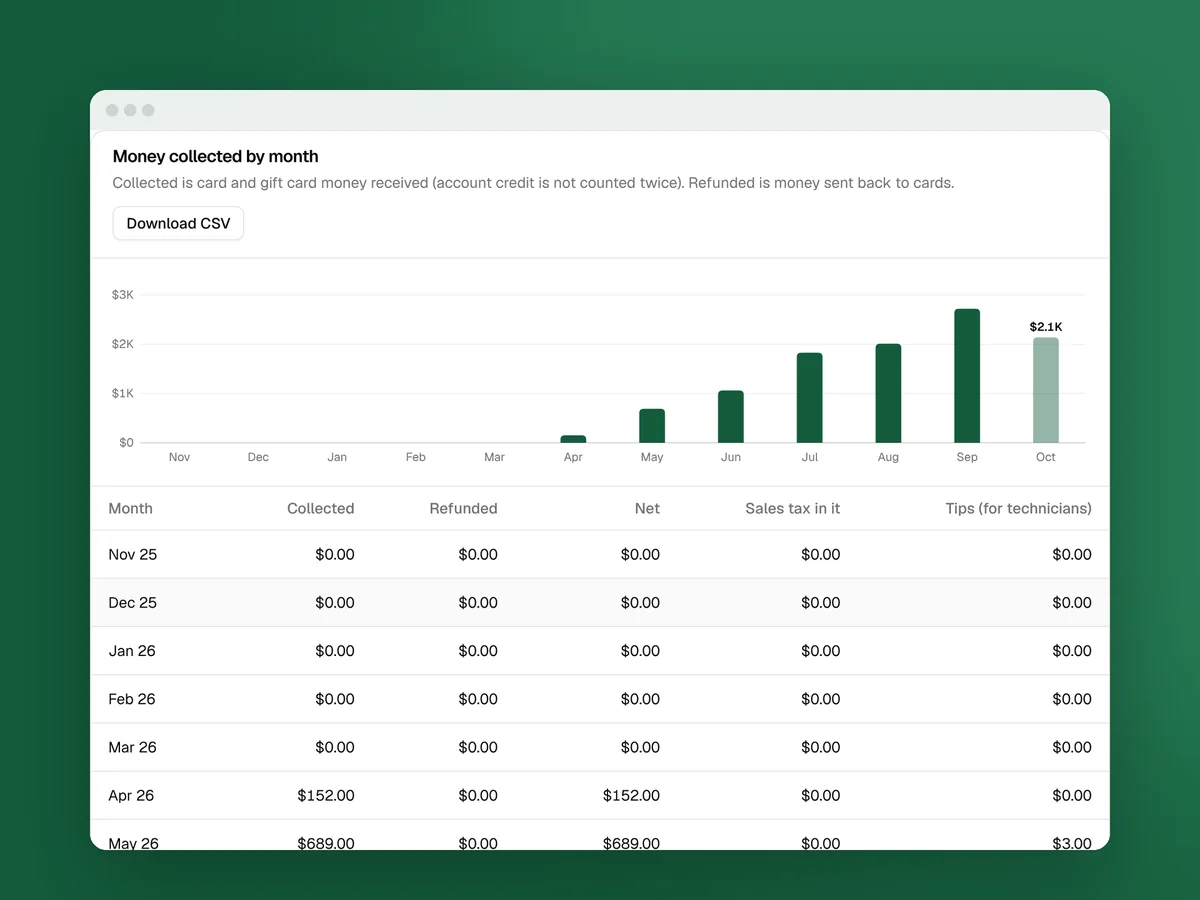The image size is (1200, 900).
Task: Click the $152.00 Collected value for Apr 26
Action: 326,795
